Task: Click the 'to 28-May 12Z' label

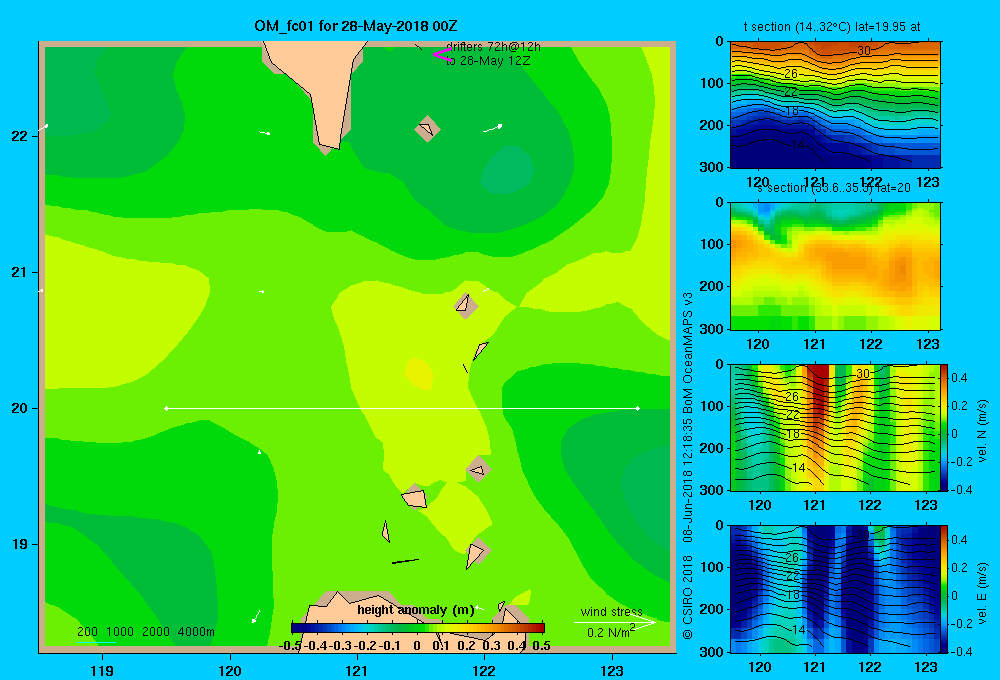Action: 488,61
